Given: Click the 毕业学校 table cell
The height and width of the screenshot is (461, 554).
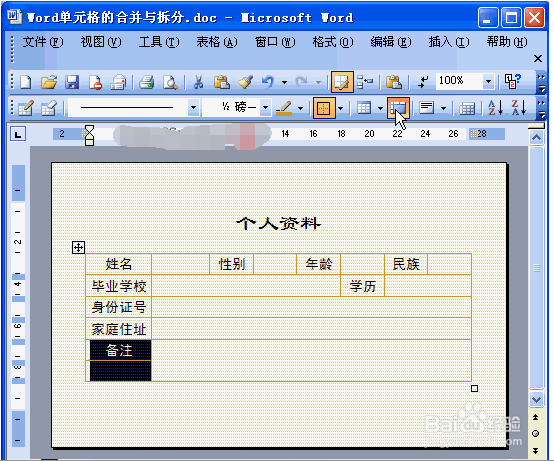Looking at the screenshot, I should [119, 286].
